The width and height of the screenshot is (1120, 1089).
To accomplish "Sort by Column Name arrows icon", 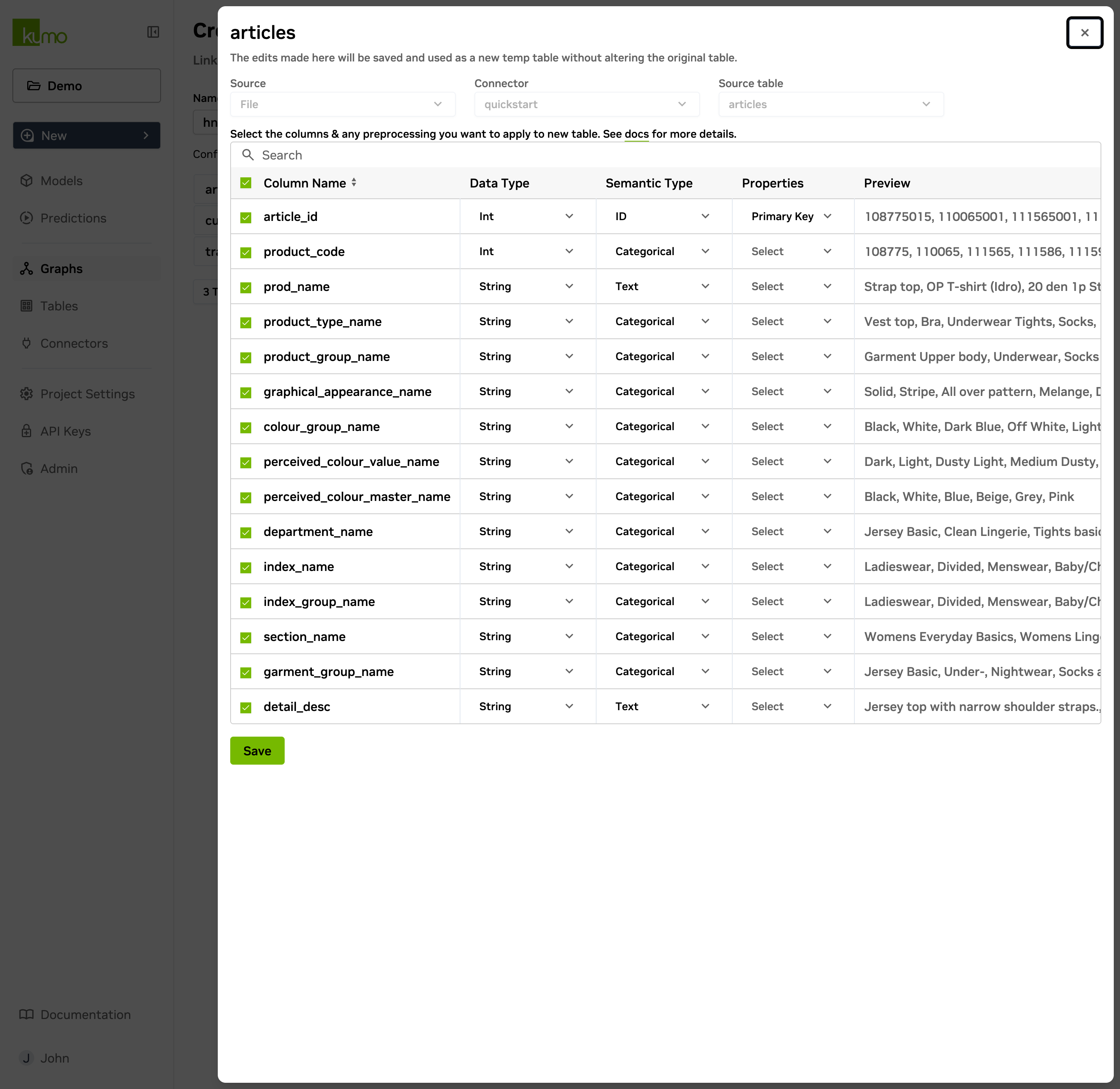I will click(x=354, y=182).
